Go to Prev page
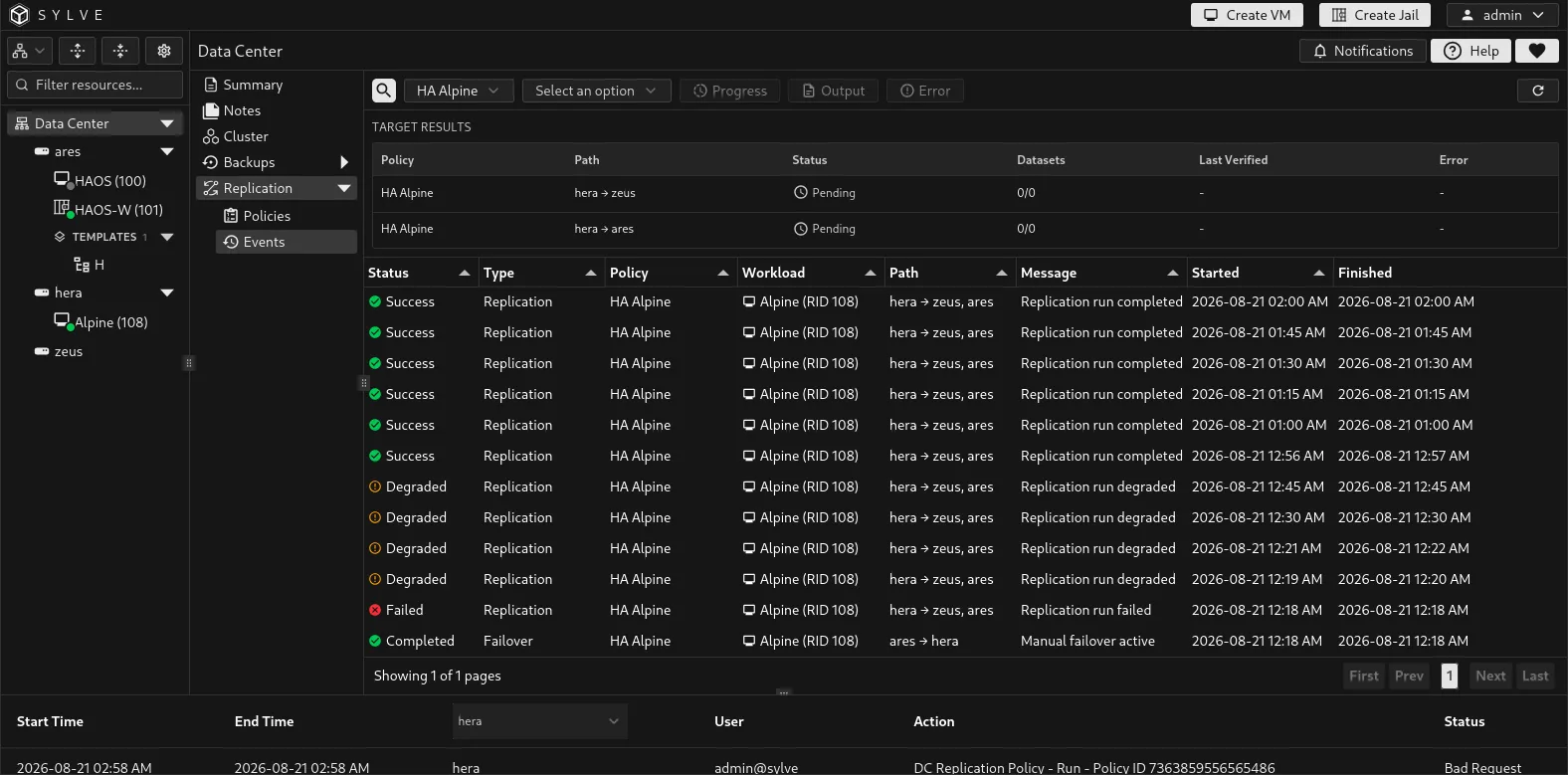 point(1409,676)
